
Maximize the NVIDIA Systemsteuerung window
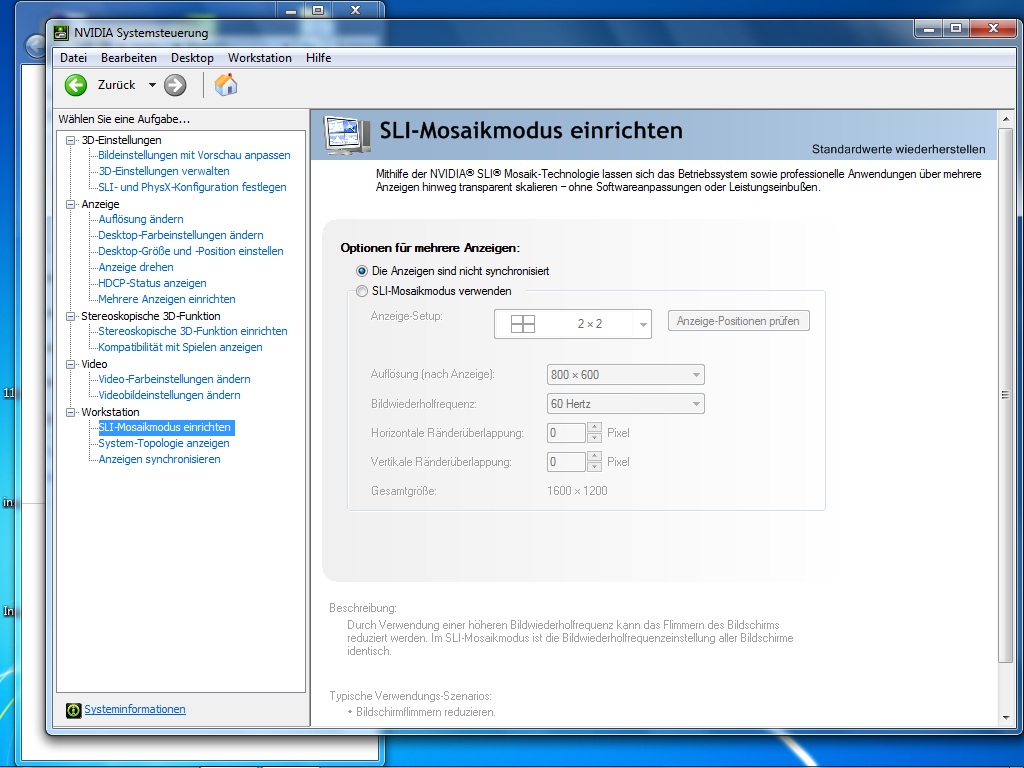(x=956, y=28)
